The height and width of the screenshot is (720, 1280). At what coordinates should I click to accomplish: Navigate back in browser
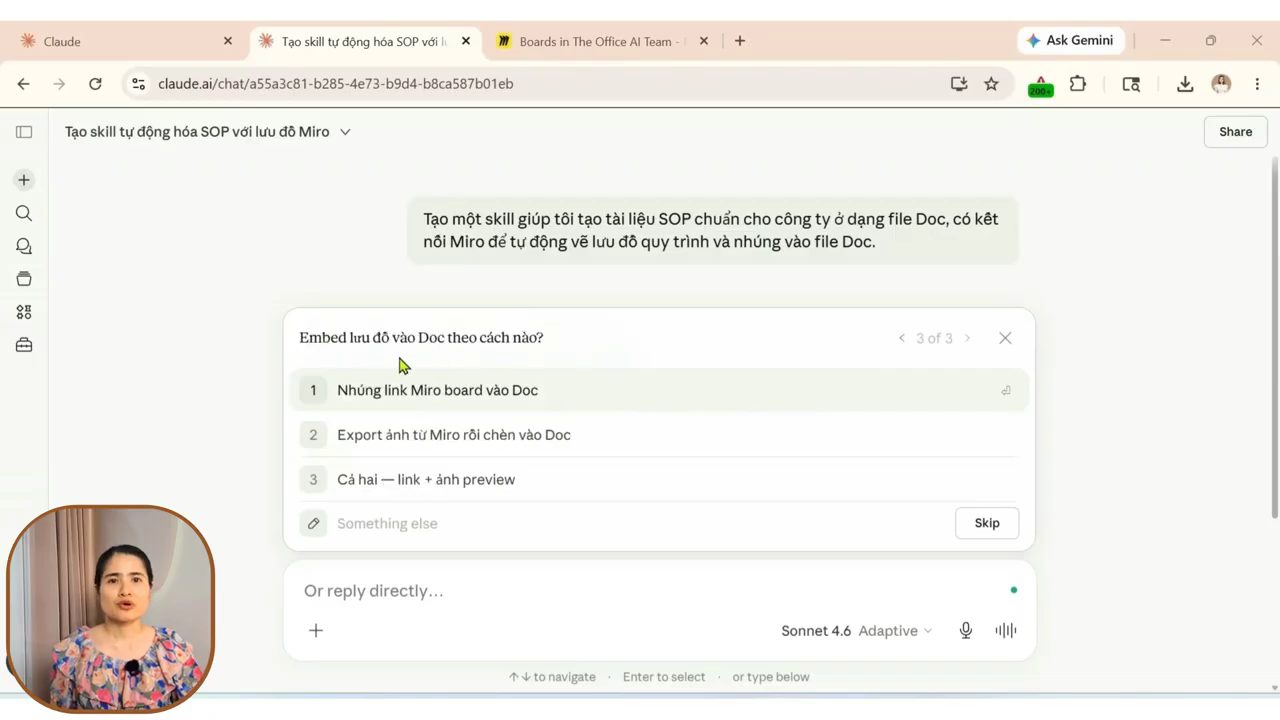(x=24, y=84)
